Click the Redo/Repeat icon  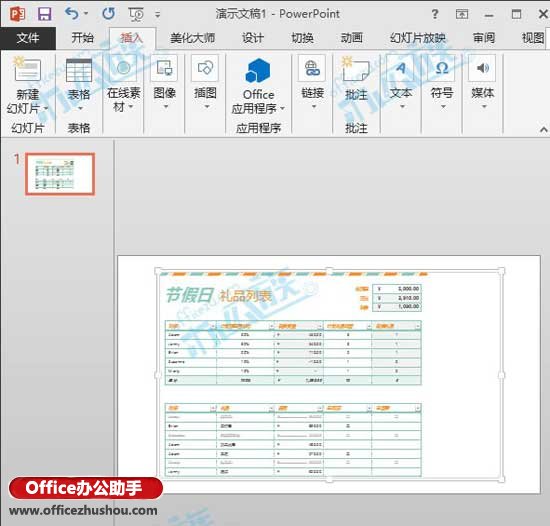point(108,14)
